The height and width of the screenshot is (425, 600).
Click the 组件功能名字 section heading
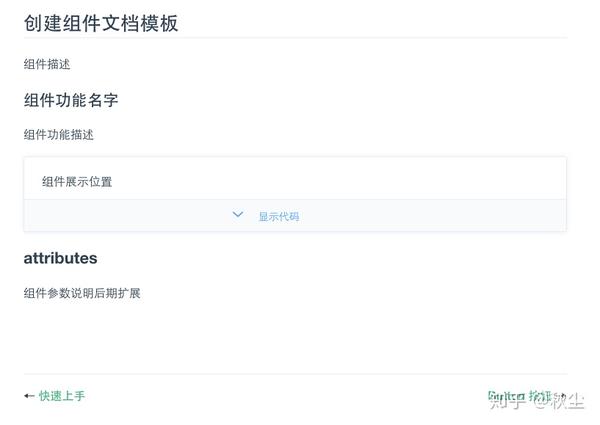tap(71, 100)
